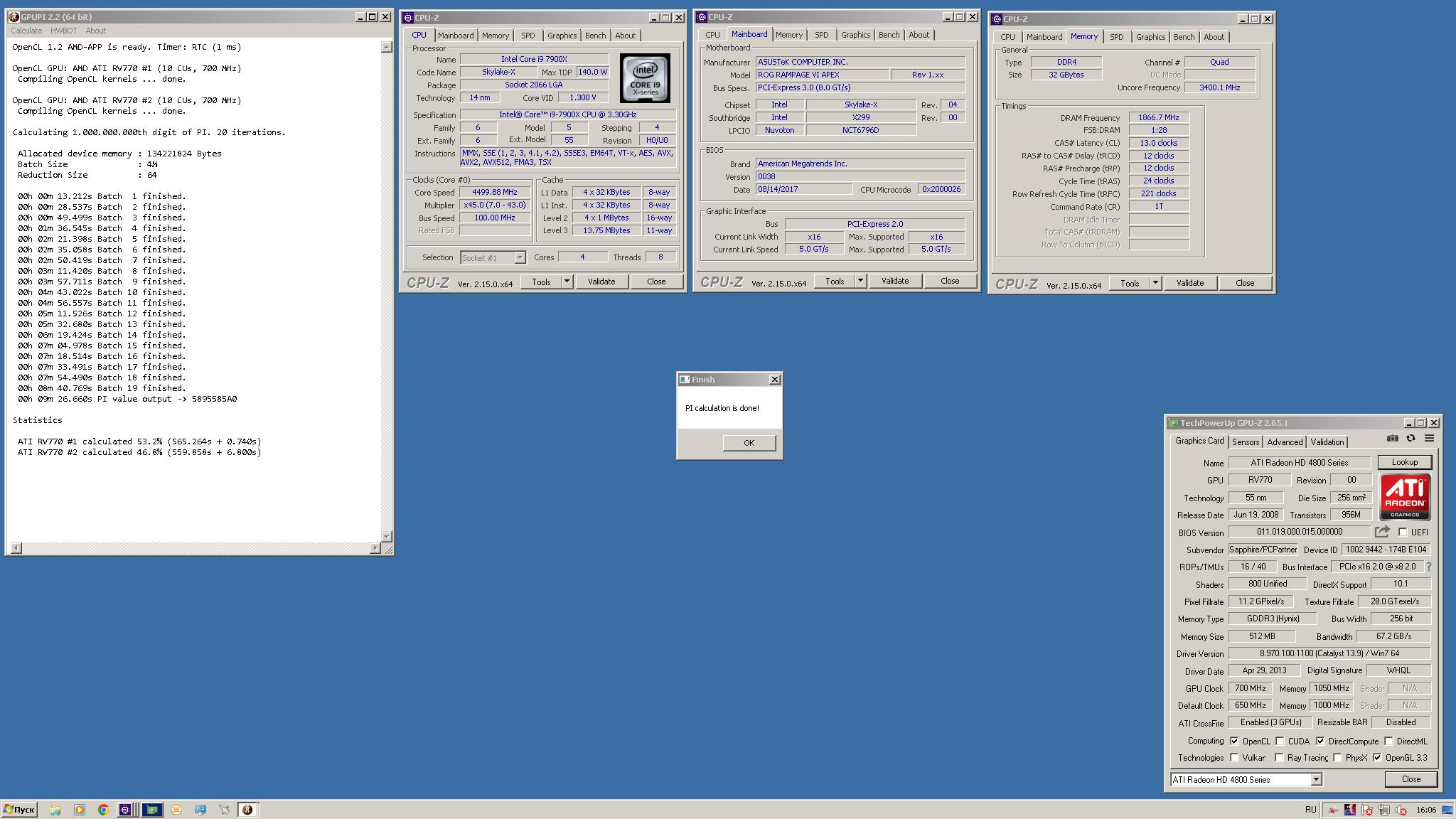1456x819 pixels.
Task: Switch to Advanced tab in GPU-Z
Action: [x=1285, y=441]
